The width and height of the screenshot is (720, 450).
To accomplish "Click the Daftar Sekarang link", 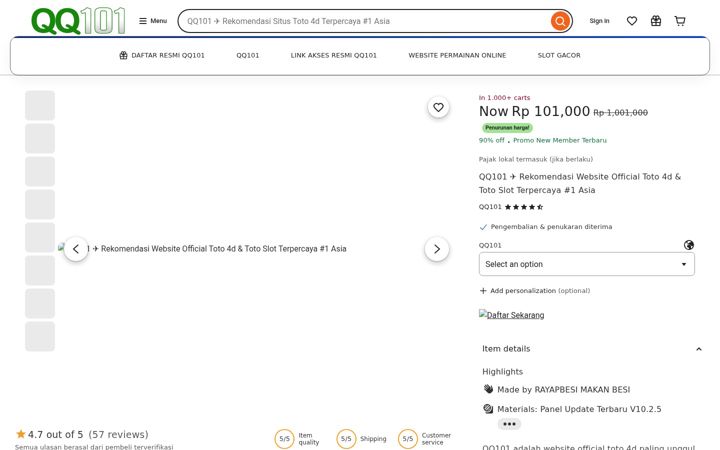I will (x=512, y=315).
